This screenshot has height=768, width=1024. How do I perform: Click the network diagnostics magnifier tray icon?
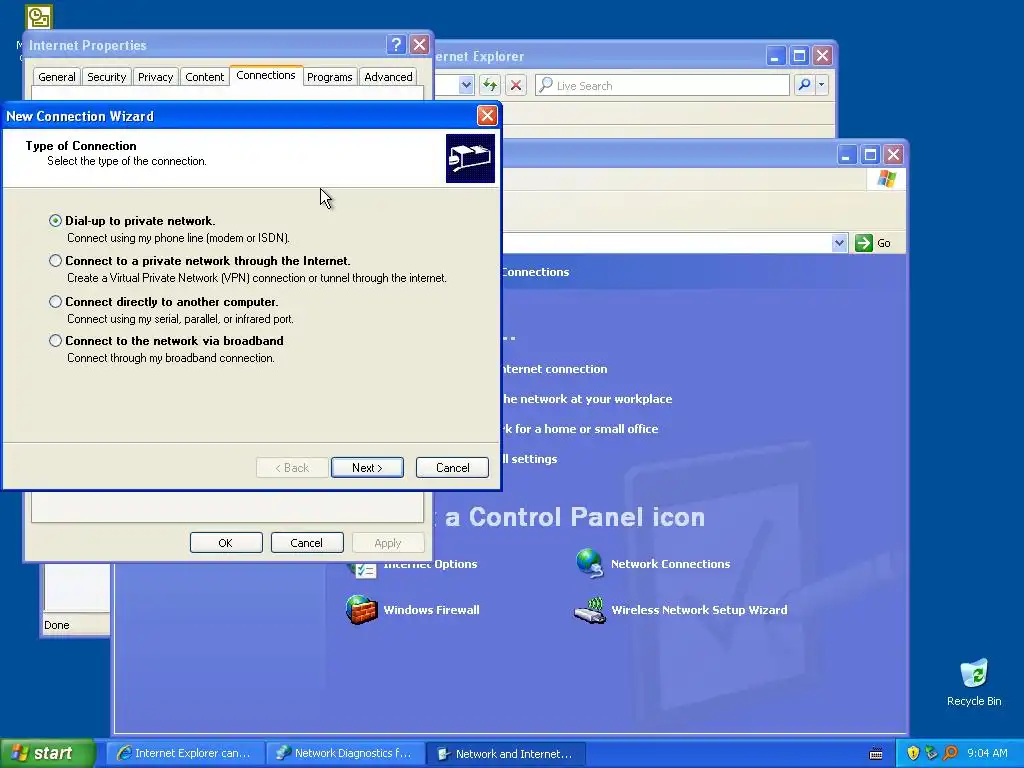(950, 753)
